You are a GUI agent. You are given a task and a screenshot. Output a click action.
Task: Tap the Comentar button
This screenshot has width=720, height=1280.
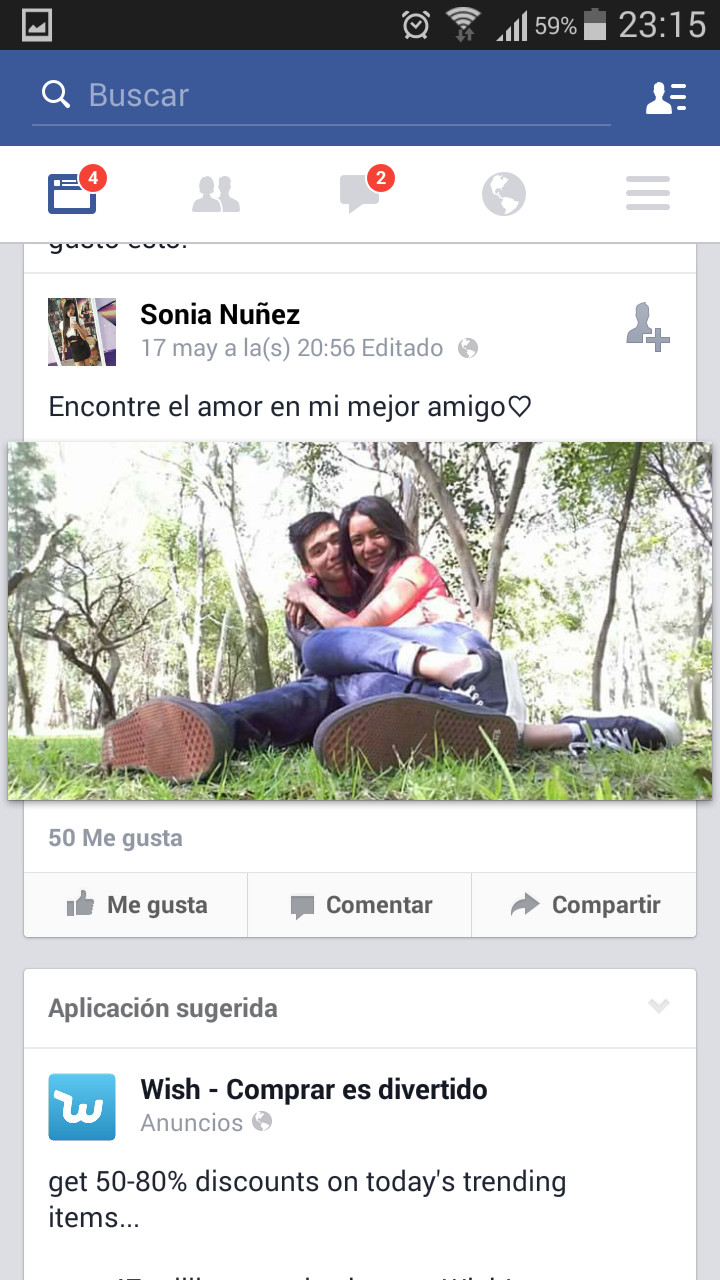360,905
